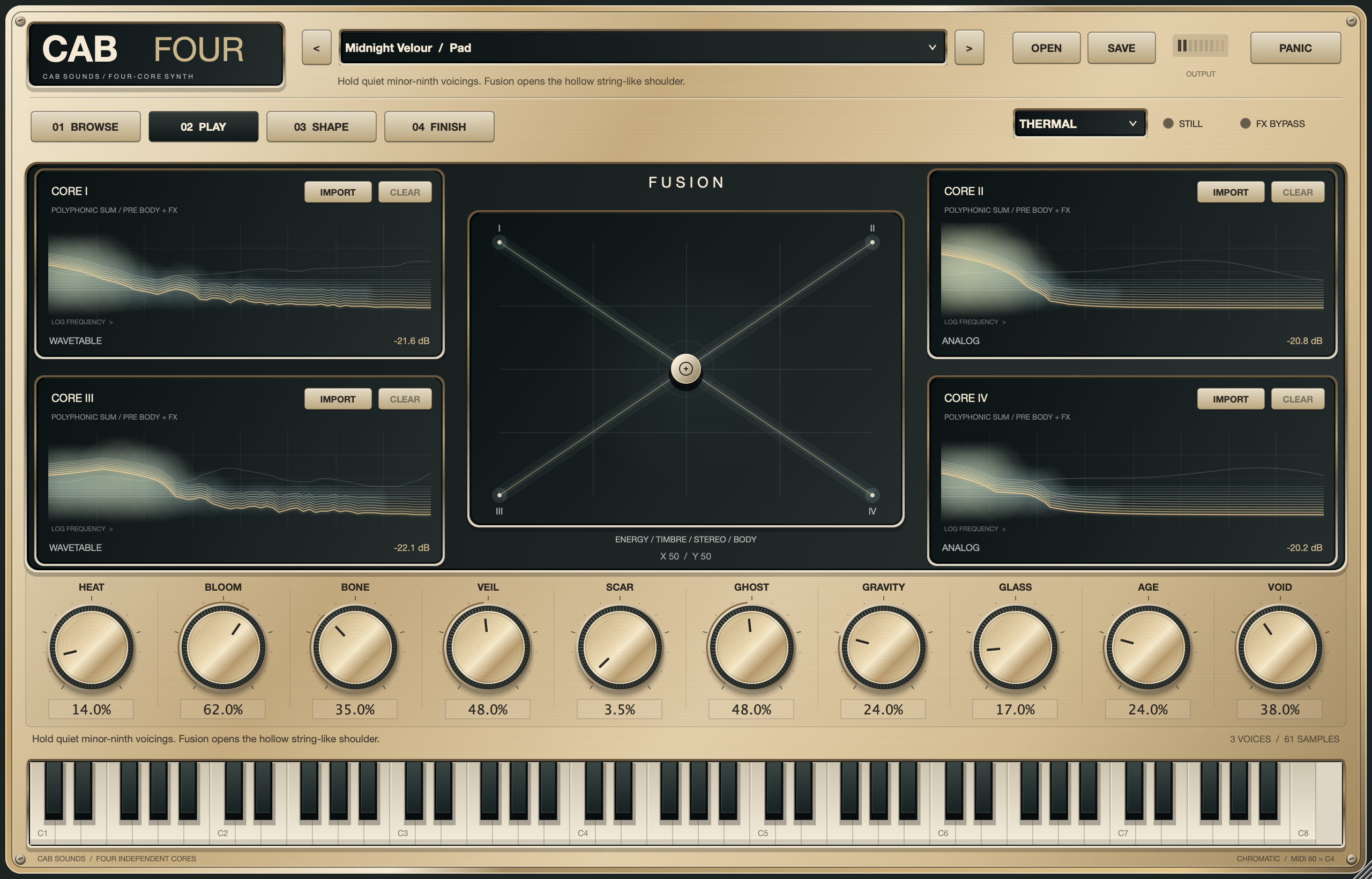Image resolution: width=1372 pixels, height=879 pixels.
Task: Import a sample into CORE IV
Action: click(1231, 399)
